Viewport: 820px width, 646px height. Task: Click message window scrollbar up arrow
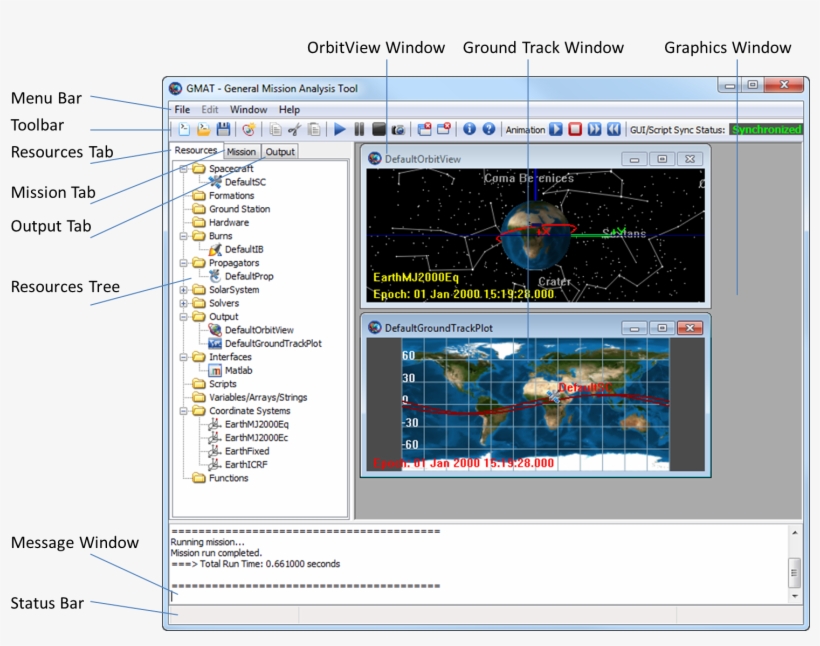[794, 532]
